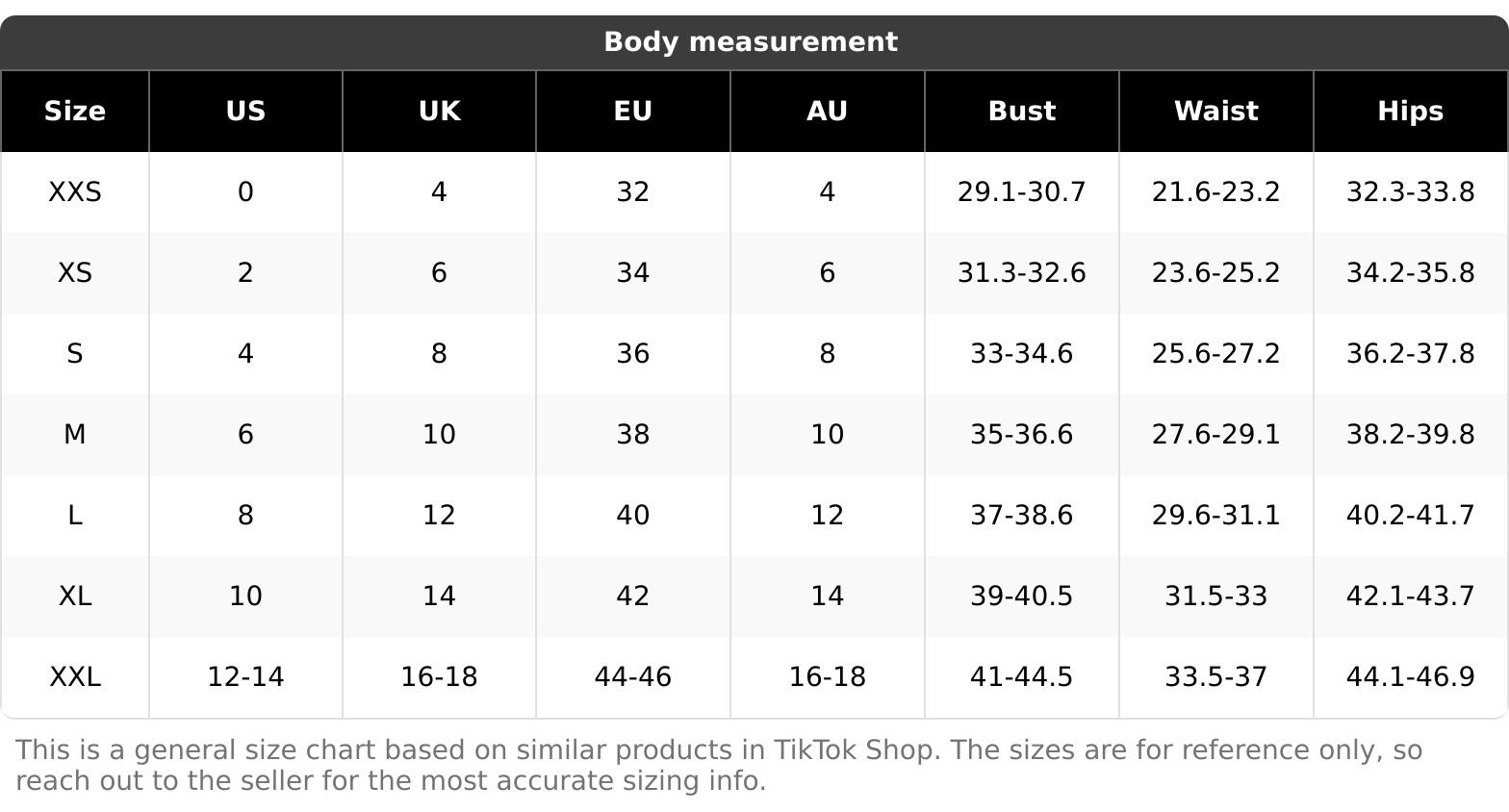This screenshot has height=812, width=1509.
Task: Click the 12-14 US size cell
Action: pos(245,677)
